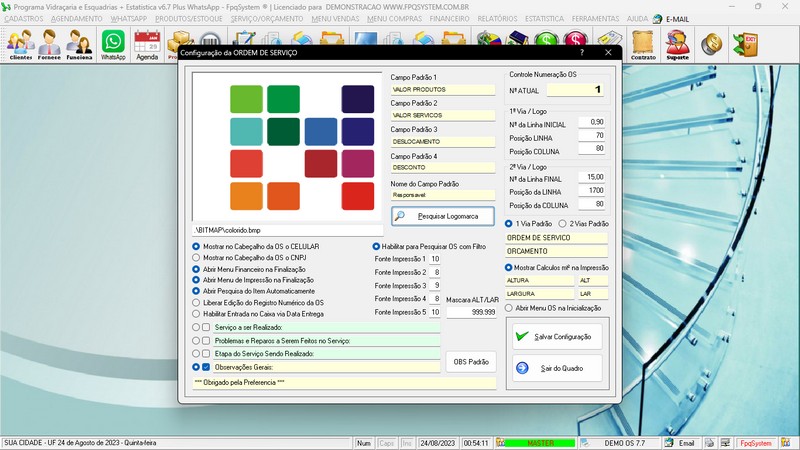800x450 pixels.
Task: Toggle Abrir Pesquisa do Item Automaticamente
Action: point(196,291)
